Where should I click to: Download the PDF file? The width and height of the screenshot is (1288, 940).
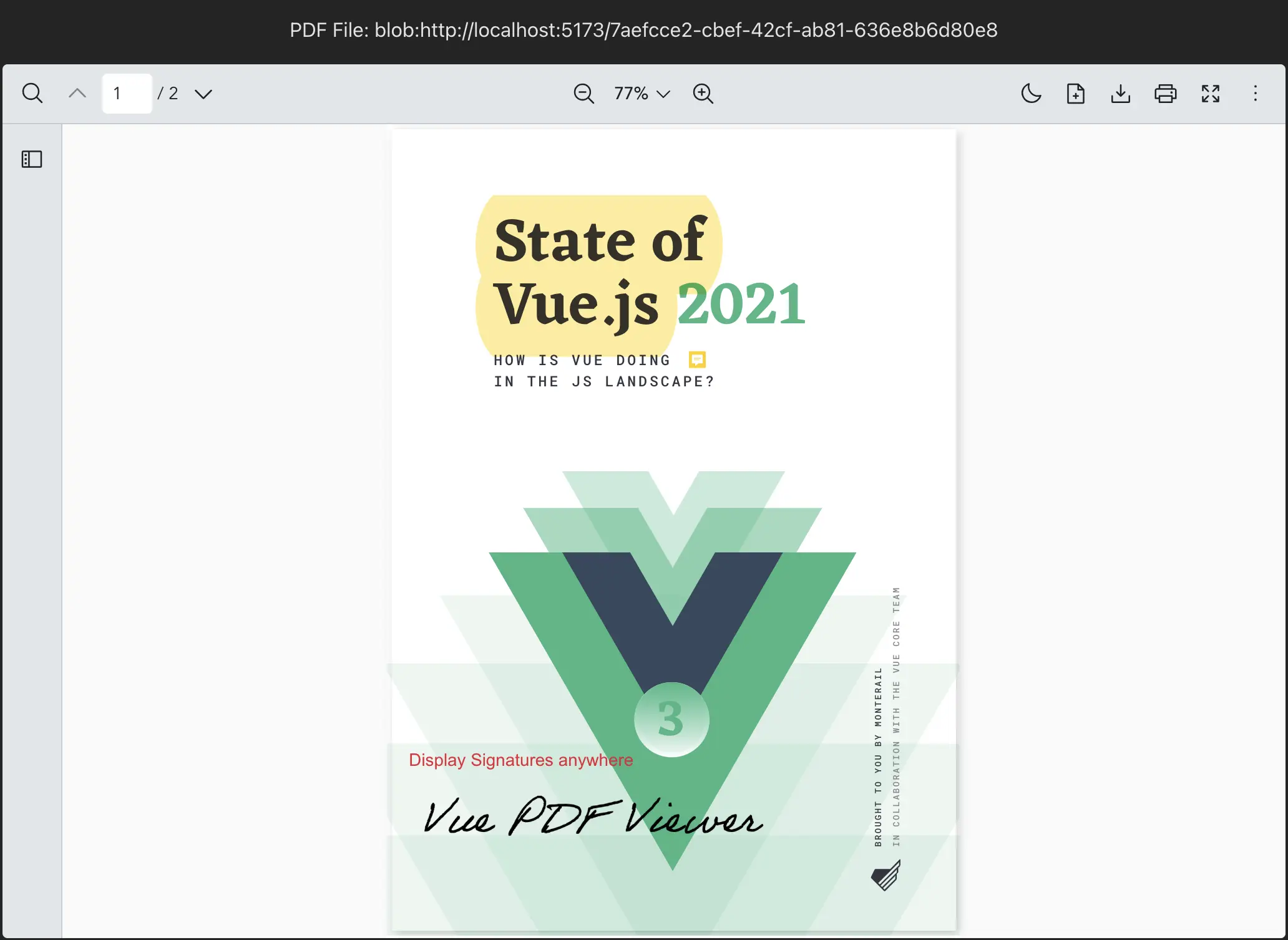click(1120, 94)
